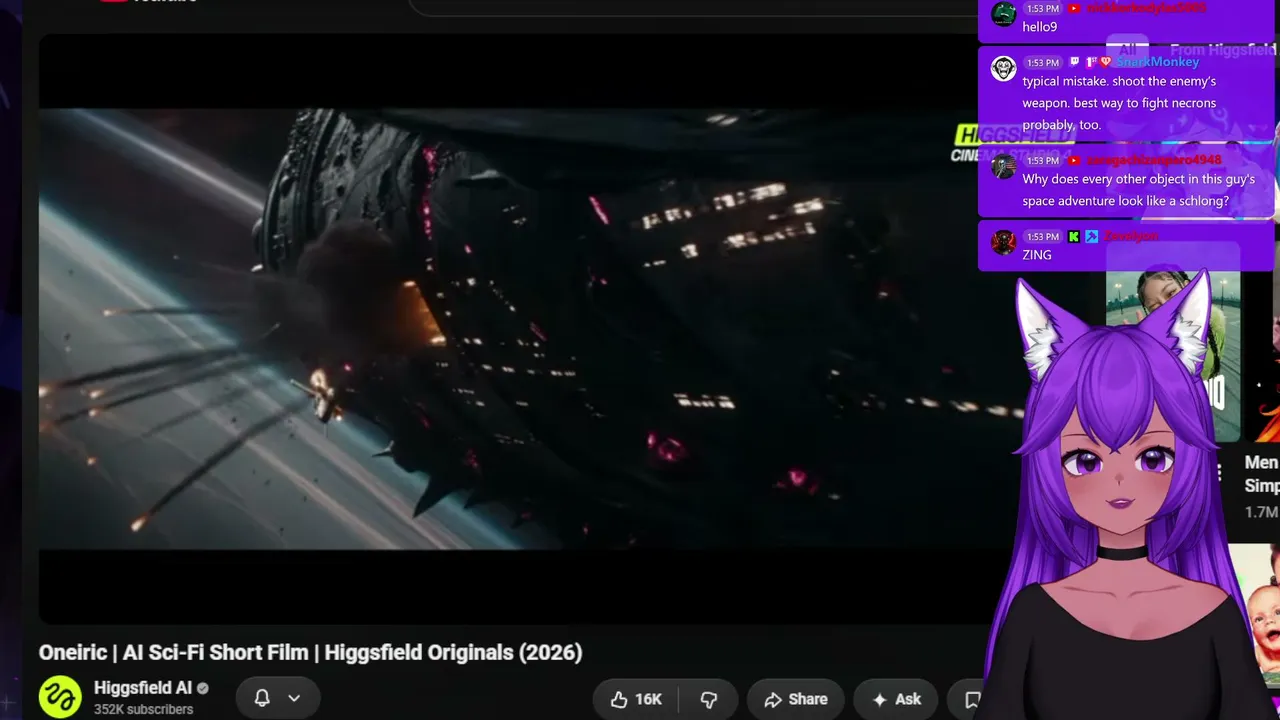Click the Higgsfield AI channel avatar

click(x=60, y=697)
